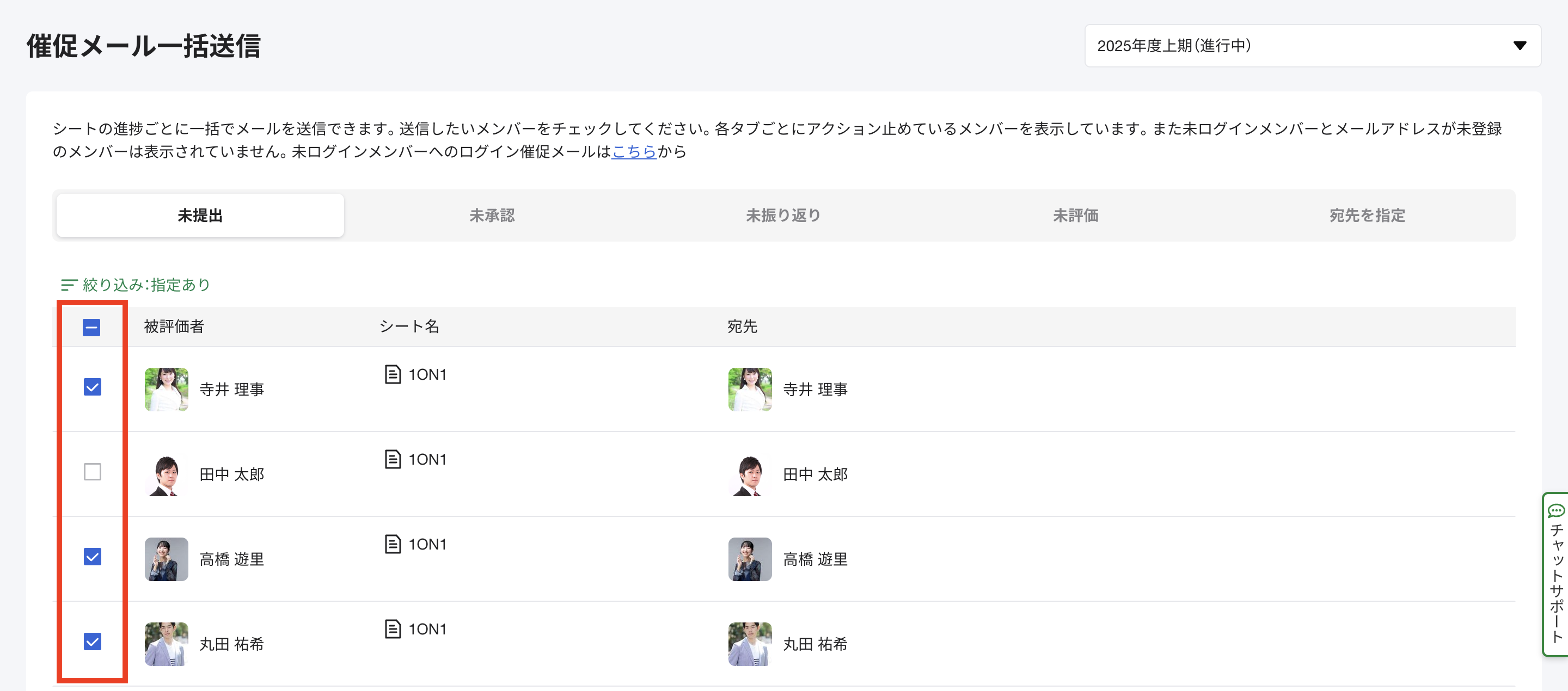
Task: Uncheck the 丸田 祐希 row checkbox
Action: coord(93,641)
